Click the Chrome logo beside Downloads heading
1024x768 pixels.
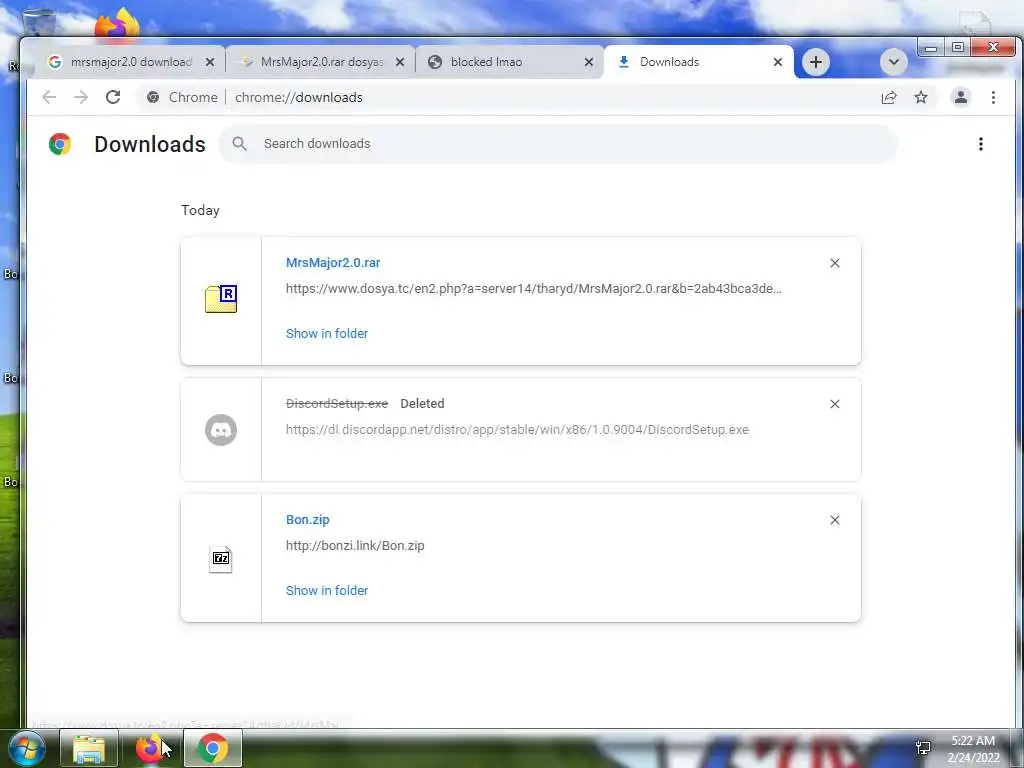(60, 144)
